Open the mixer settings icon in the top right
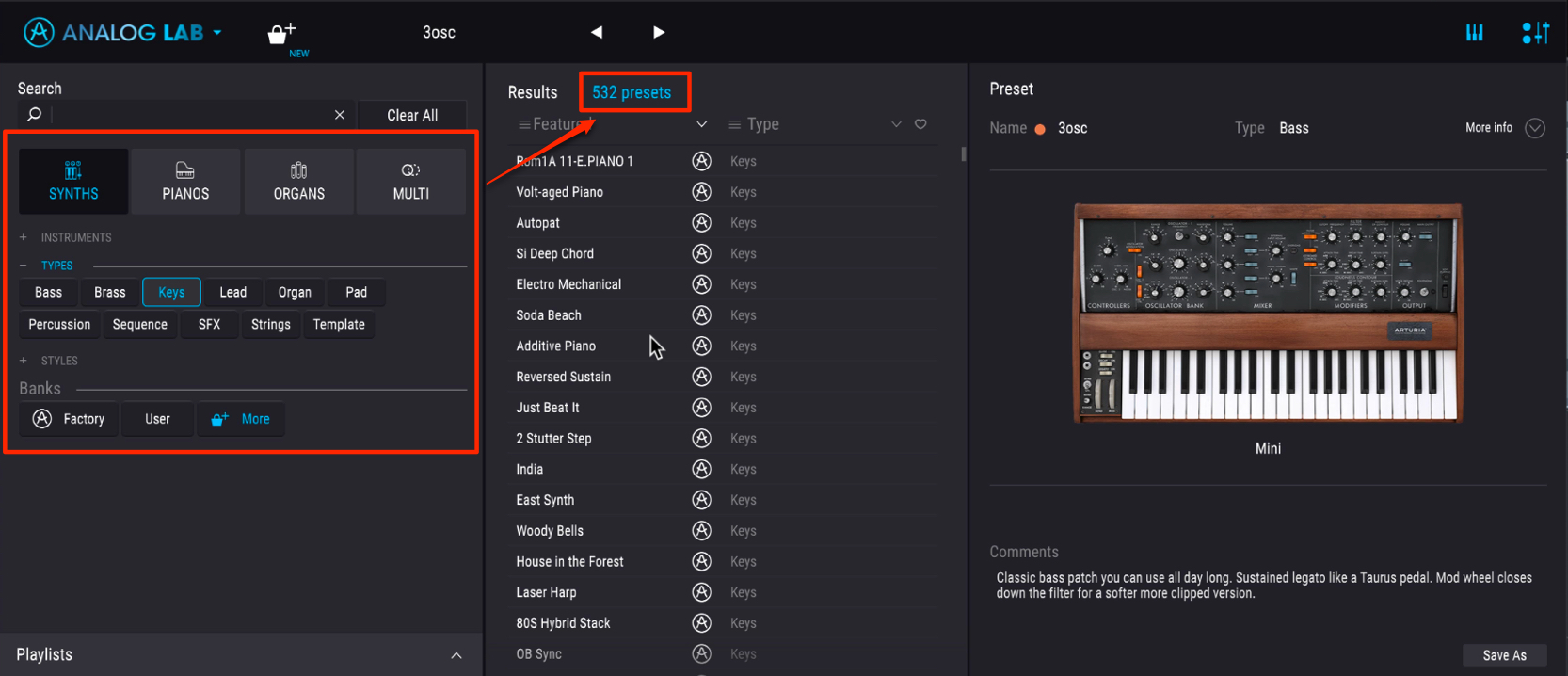Viewport: 1568px width, 676px height. 1535,33
